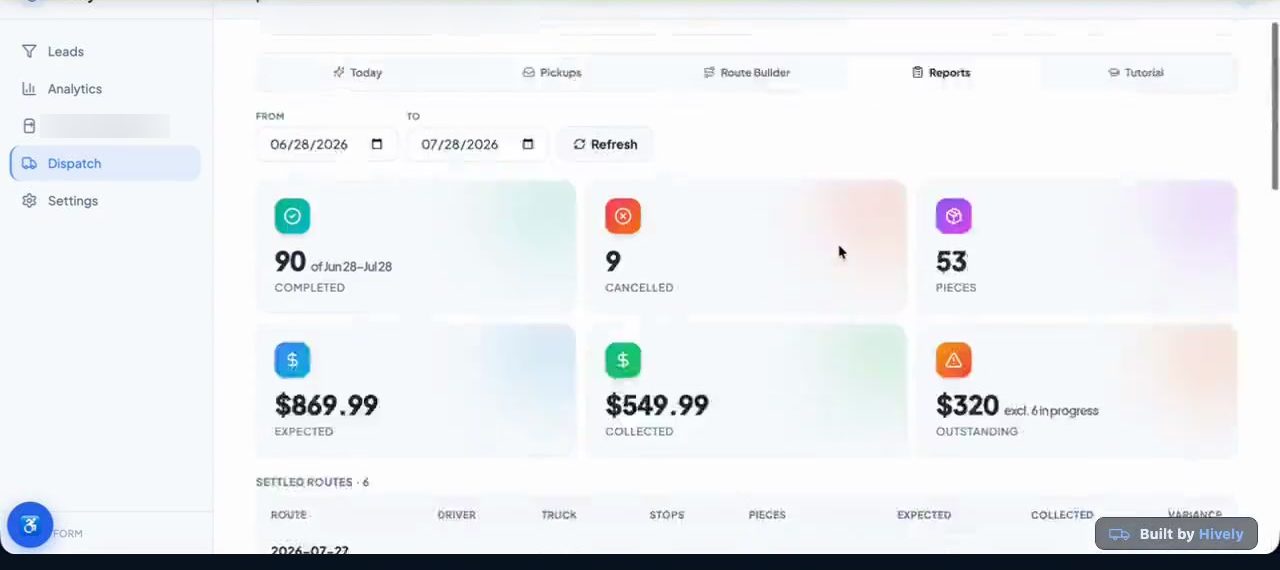Click the 9 cancelled count
The width and height of the screenshot is (1280, 570).
pos(613,261)
